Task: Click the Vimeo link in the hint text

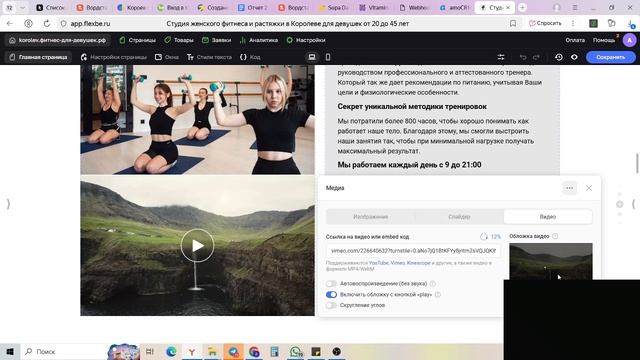Action: 398,263
